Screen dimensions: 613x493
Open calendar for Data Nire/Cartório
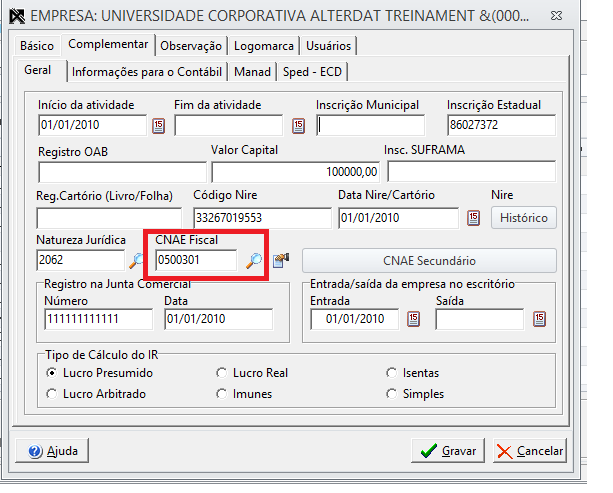473,218
